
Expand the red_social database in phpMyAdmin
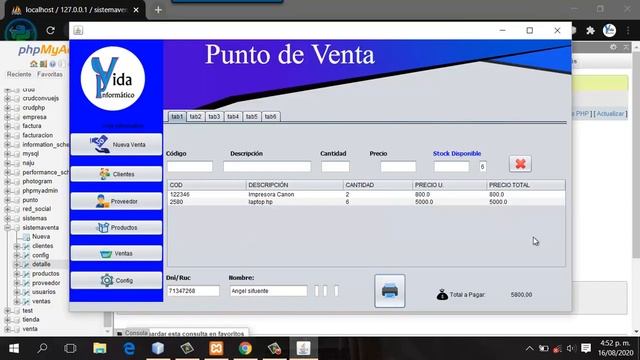7,209
